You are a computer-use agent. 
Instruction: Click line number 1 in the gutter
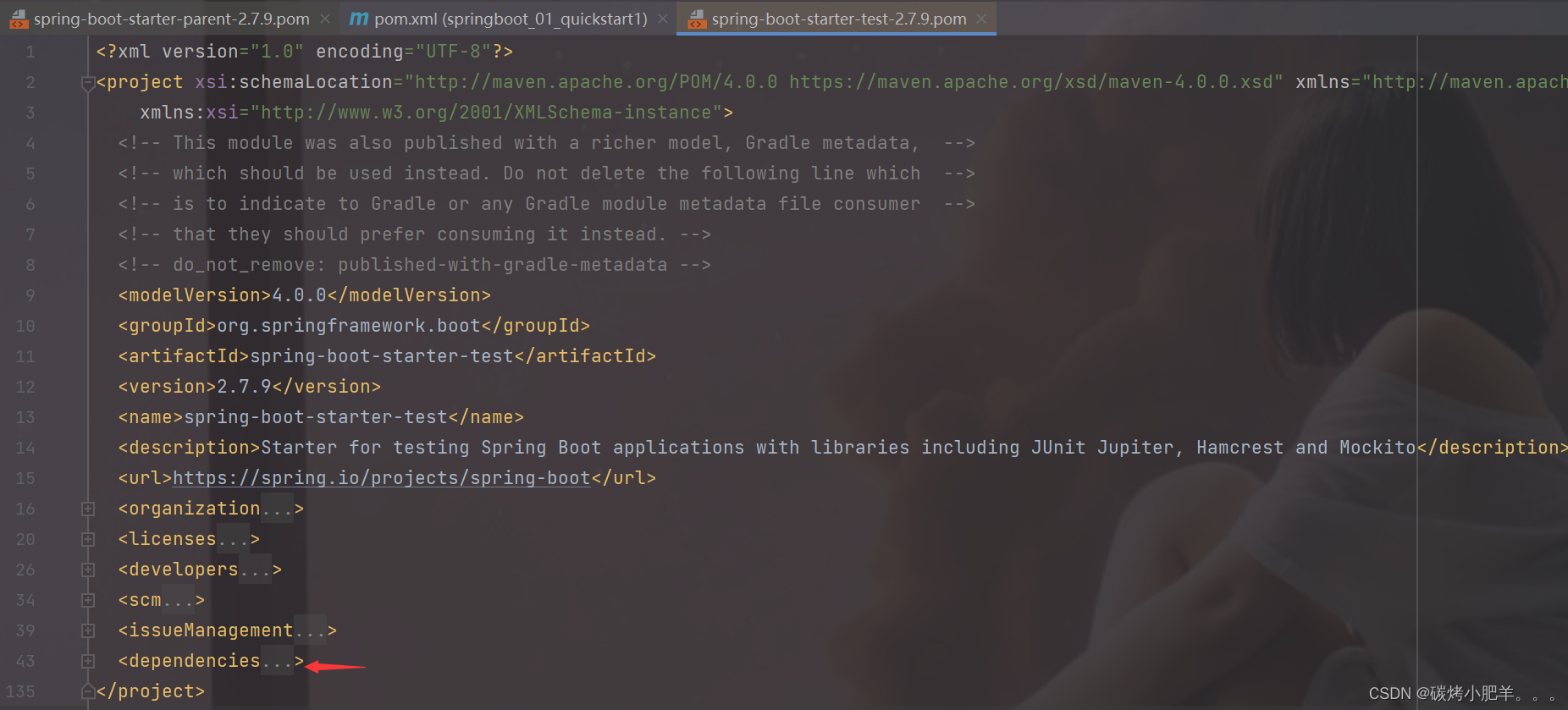pyautogui.click(x=30, y=52)
